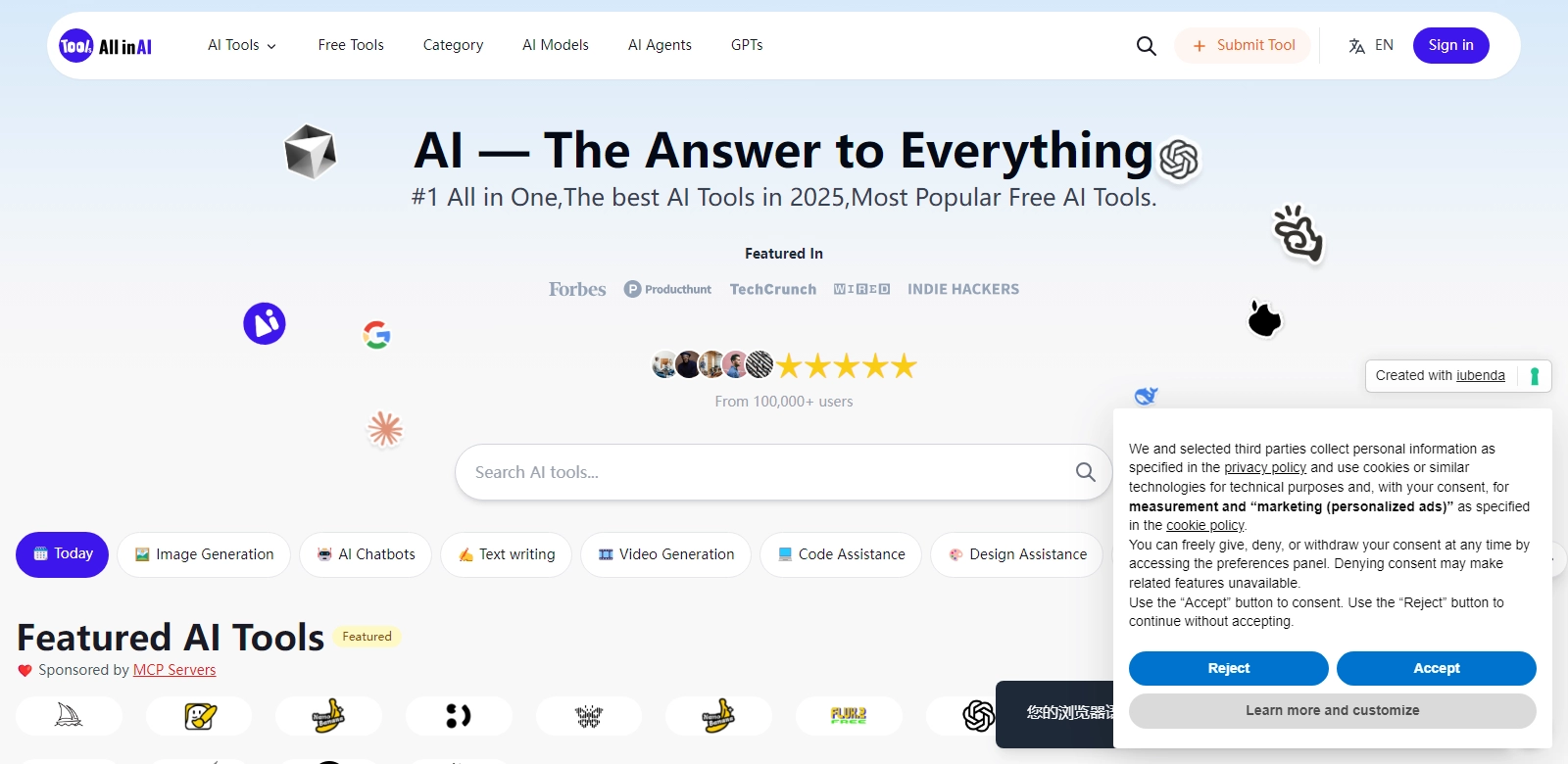This screenshot has width=1568, height=764.
Task: Select the Today category tab
Action: click(x=63, y=554)
